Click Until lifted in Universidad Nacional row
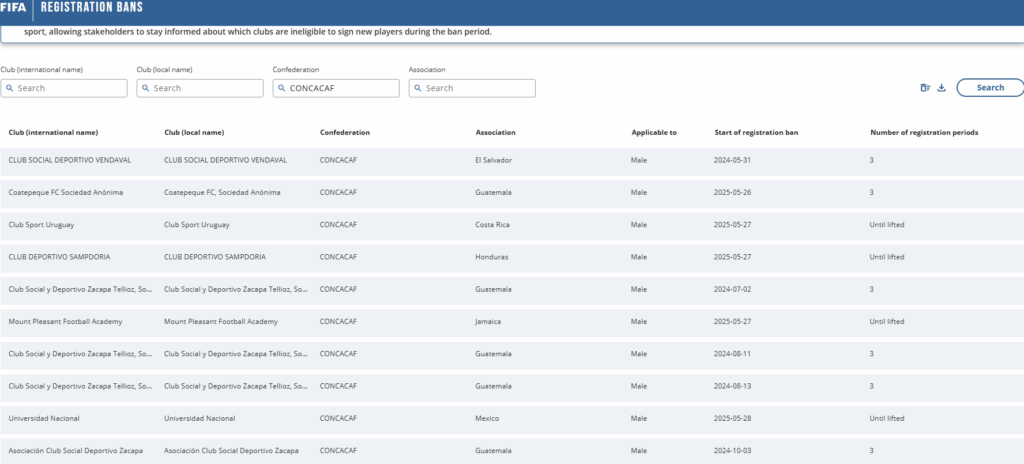Image resolution: width=1024 pixels, height=464 pixels. point(887,418)
